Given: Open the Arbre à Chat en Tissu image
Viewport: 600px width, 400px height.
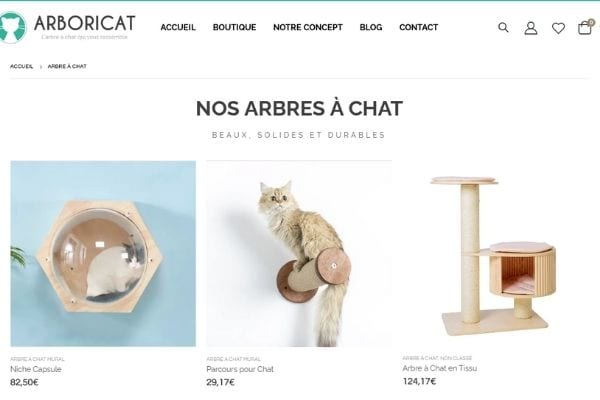Looking at the screenshot, I should click(x=495, y=253).
